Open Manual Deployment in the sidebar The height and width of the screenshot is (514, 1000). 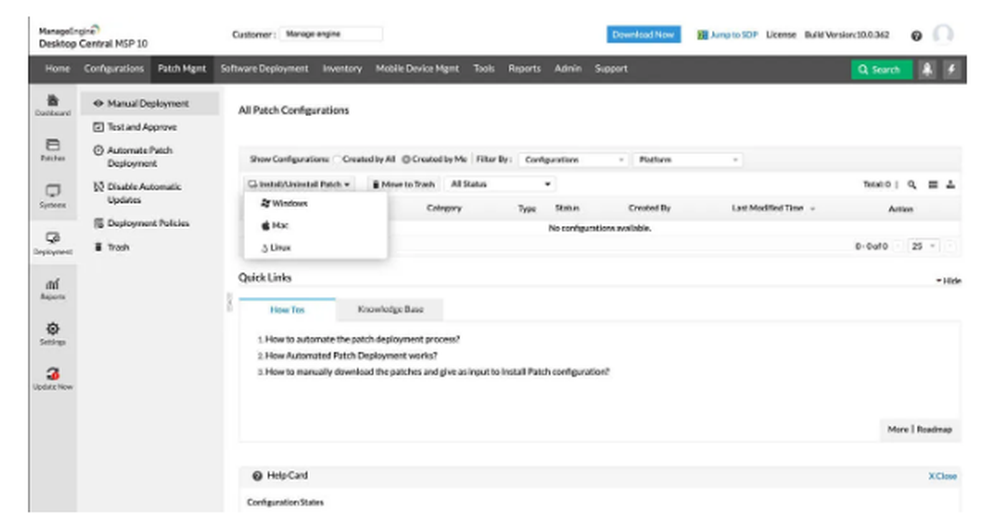149,103
